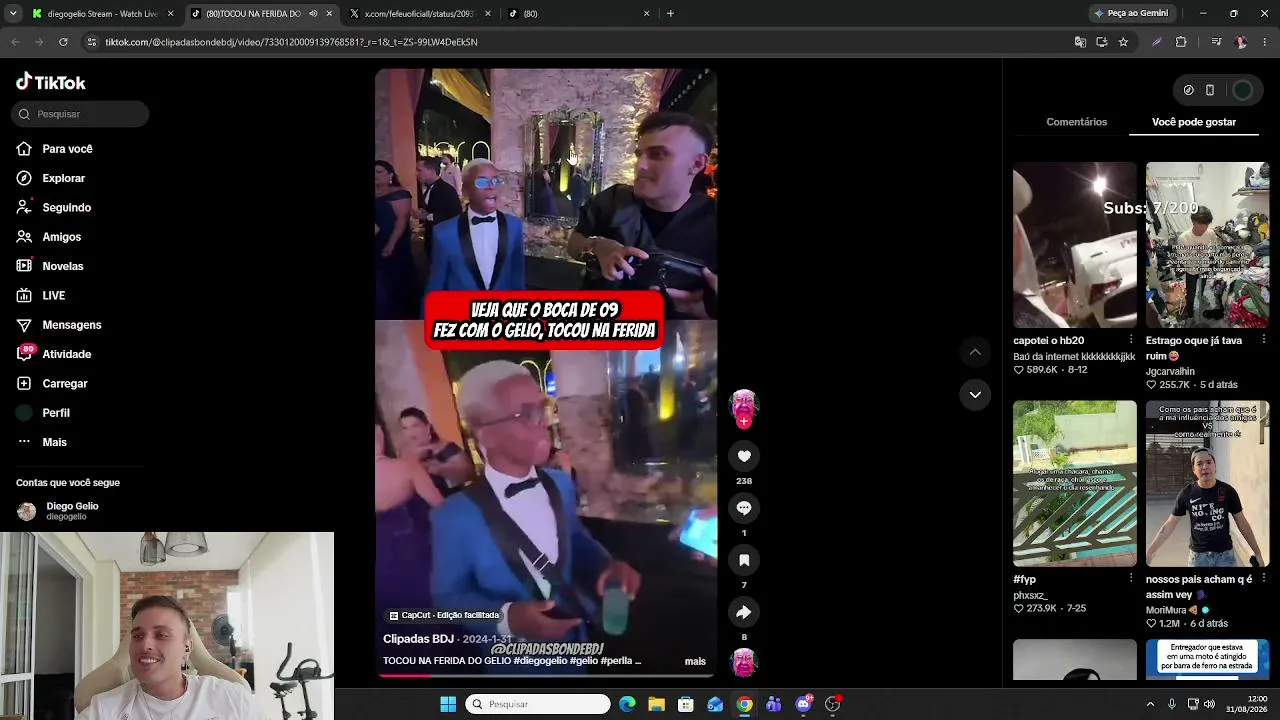The width and height of the screenshot is (1280, 720).
Task: Click the address bar URL
Action: (x=291, y=42)
